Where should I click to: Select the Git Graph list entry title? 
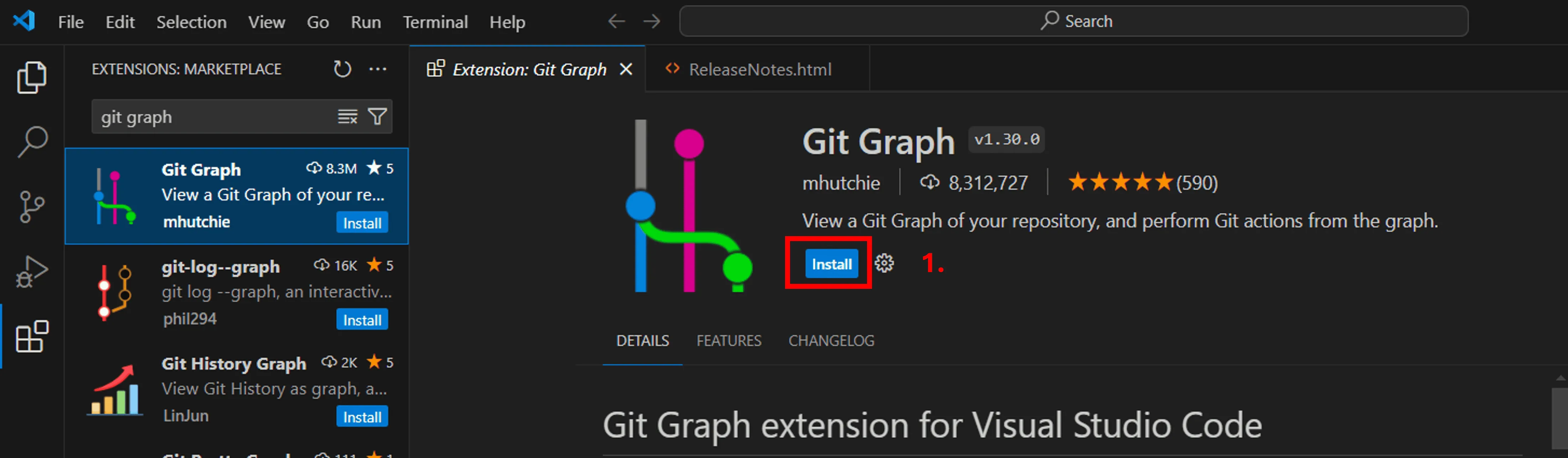click(201, 170)
